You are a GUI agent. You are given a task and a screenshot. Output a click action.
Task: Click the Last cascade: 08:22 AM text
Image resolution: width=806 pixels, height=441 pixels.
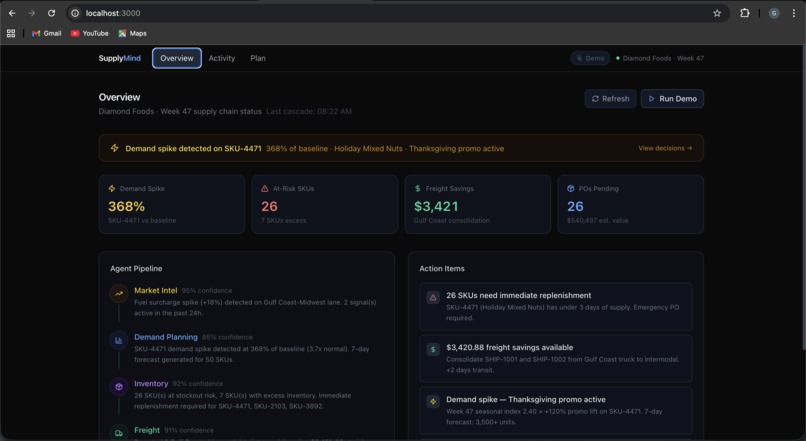point(309,111)
